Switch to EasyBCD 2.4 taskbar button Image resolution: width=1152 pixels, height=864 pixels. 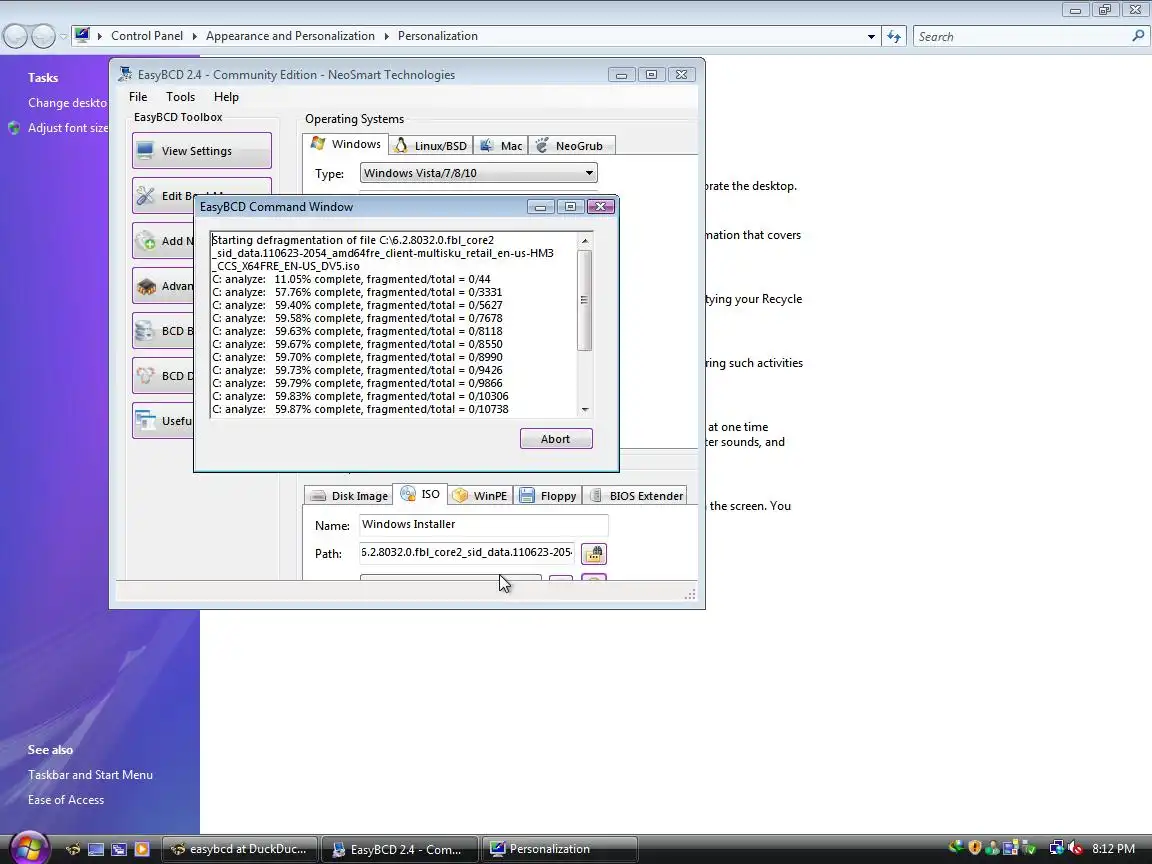[399, 849]
